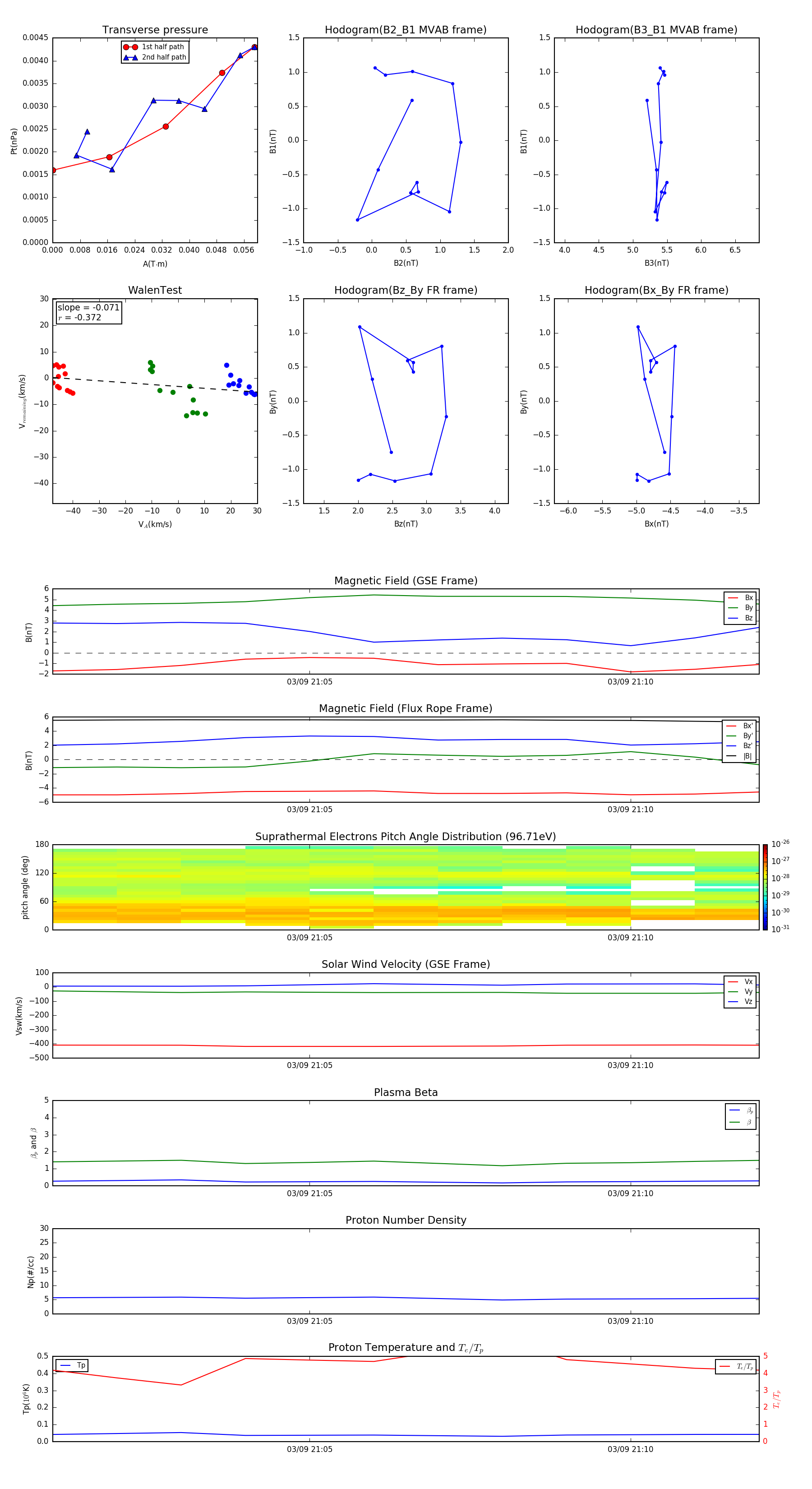Image resolution: width=812 pixels, height=1489 pixels.
Task: Click the 'Np(#/cc)' axis label
Action: pyautogui.click(x=31, y=1271)
